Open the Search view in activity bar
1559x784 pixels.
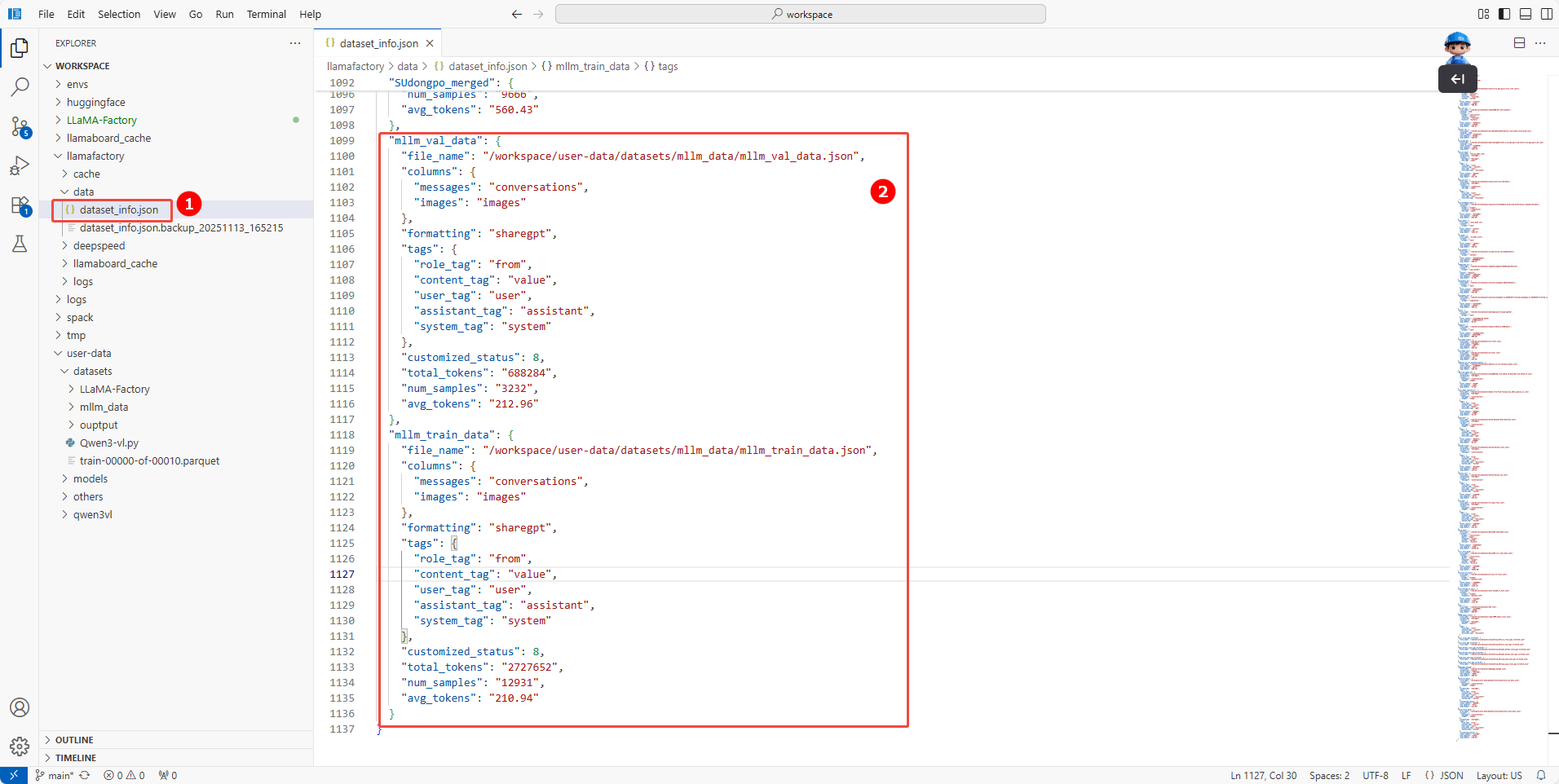(20, 87)
